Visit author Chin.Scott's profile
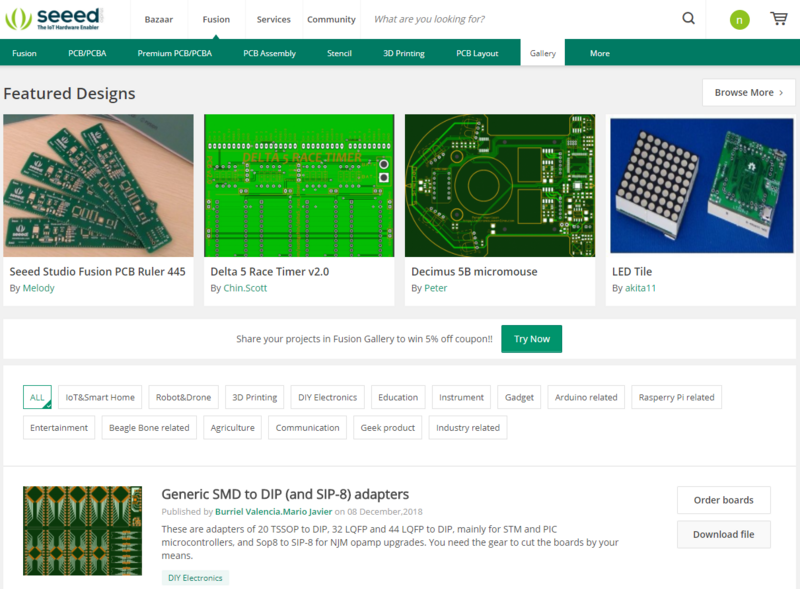800x589 pixels. 245,288
